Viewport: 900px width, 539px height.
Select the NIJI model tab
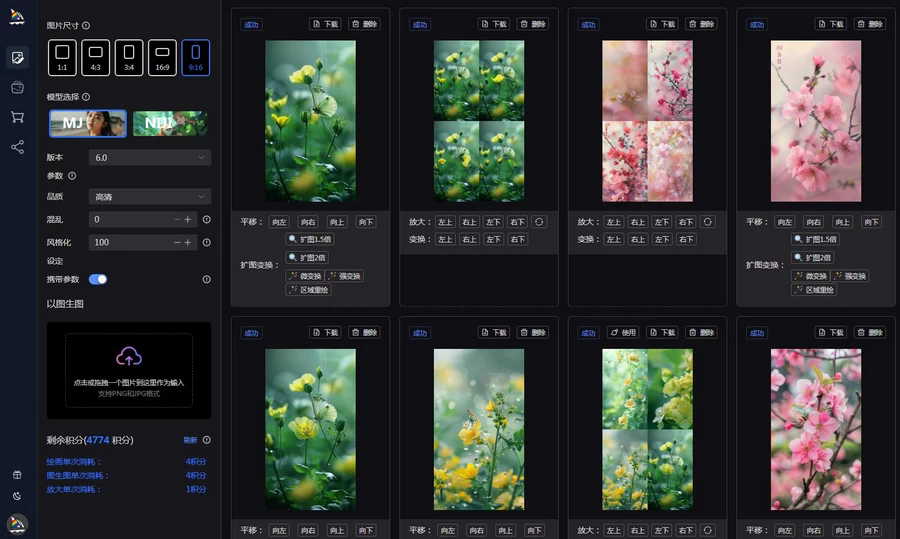[170, 123]
